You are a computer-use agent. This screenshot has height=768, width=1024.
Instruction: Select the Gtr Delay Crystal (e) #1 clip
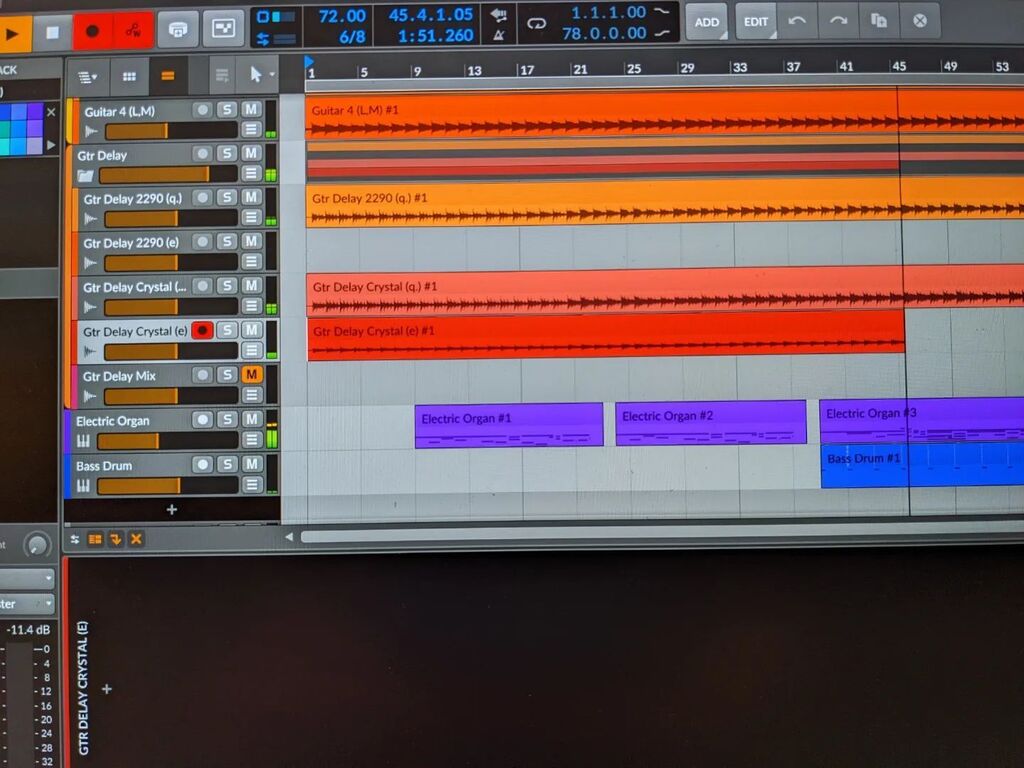(605, 337)
